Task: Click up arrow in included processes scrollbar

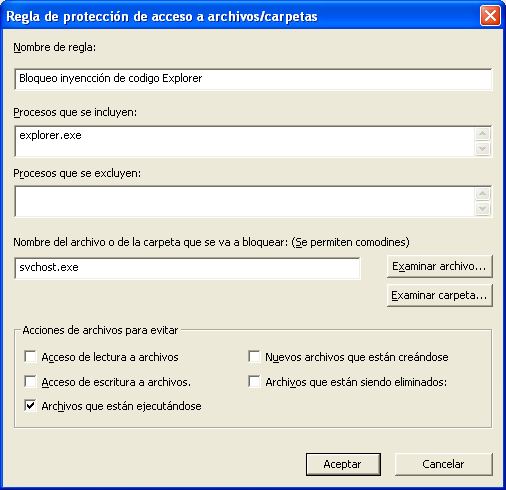Action: point(482,134)
